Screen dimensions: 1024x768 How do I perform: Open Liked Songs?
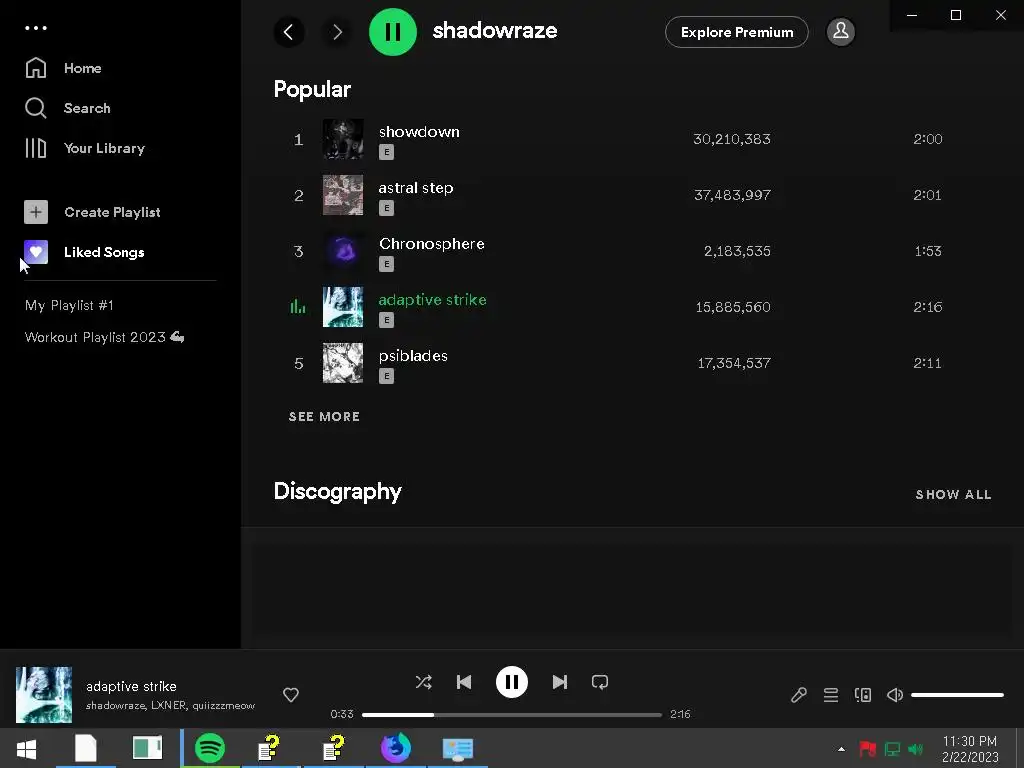(84, 252)
